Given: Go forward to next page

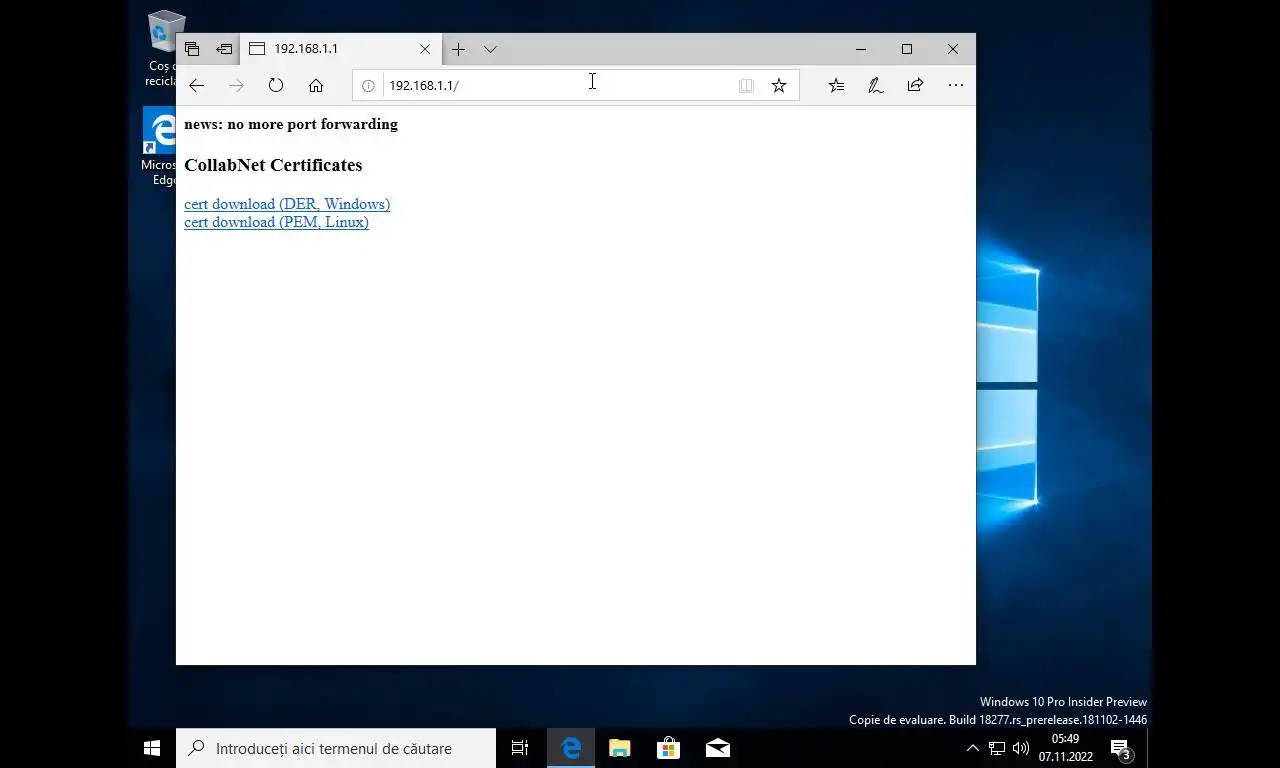Looking at the screenshot, I should [x=236, y=86].
